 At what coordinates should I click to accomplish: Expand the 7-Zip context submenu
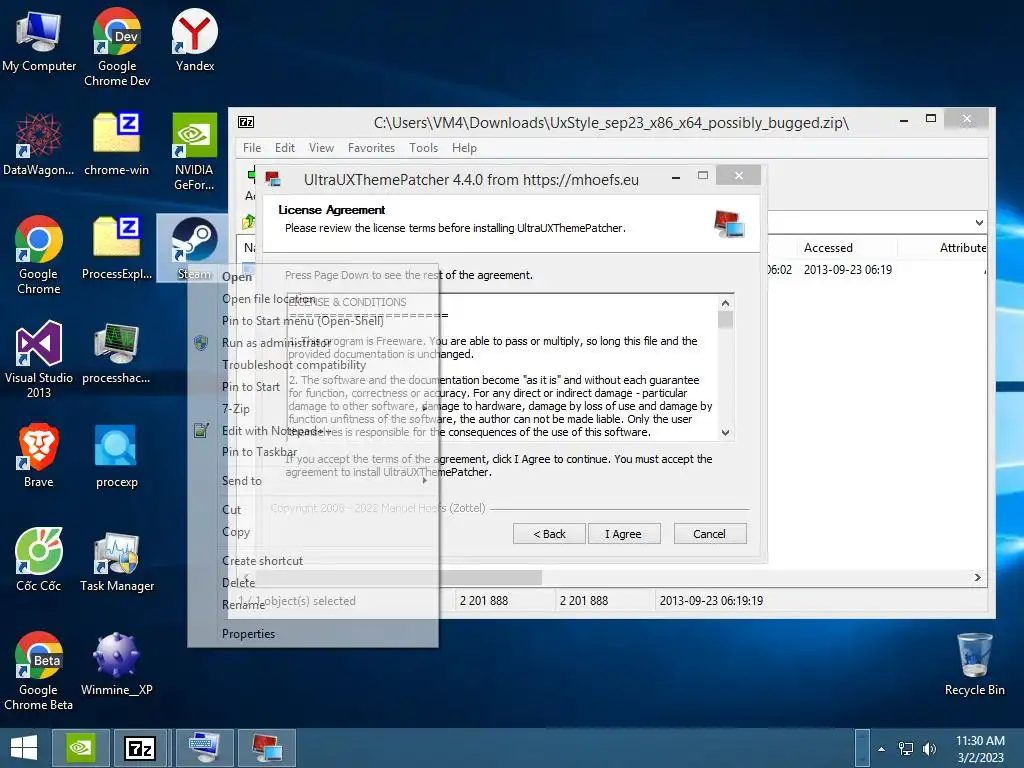pos(313,409)
